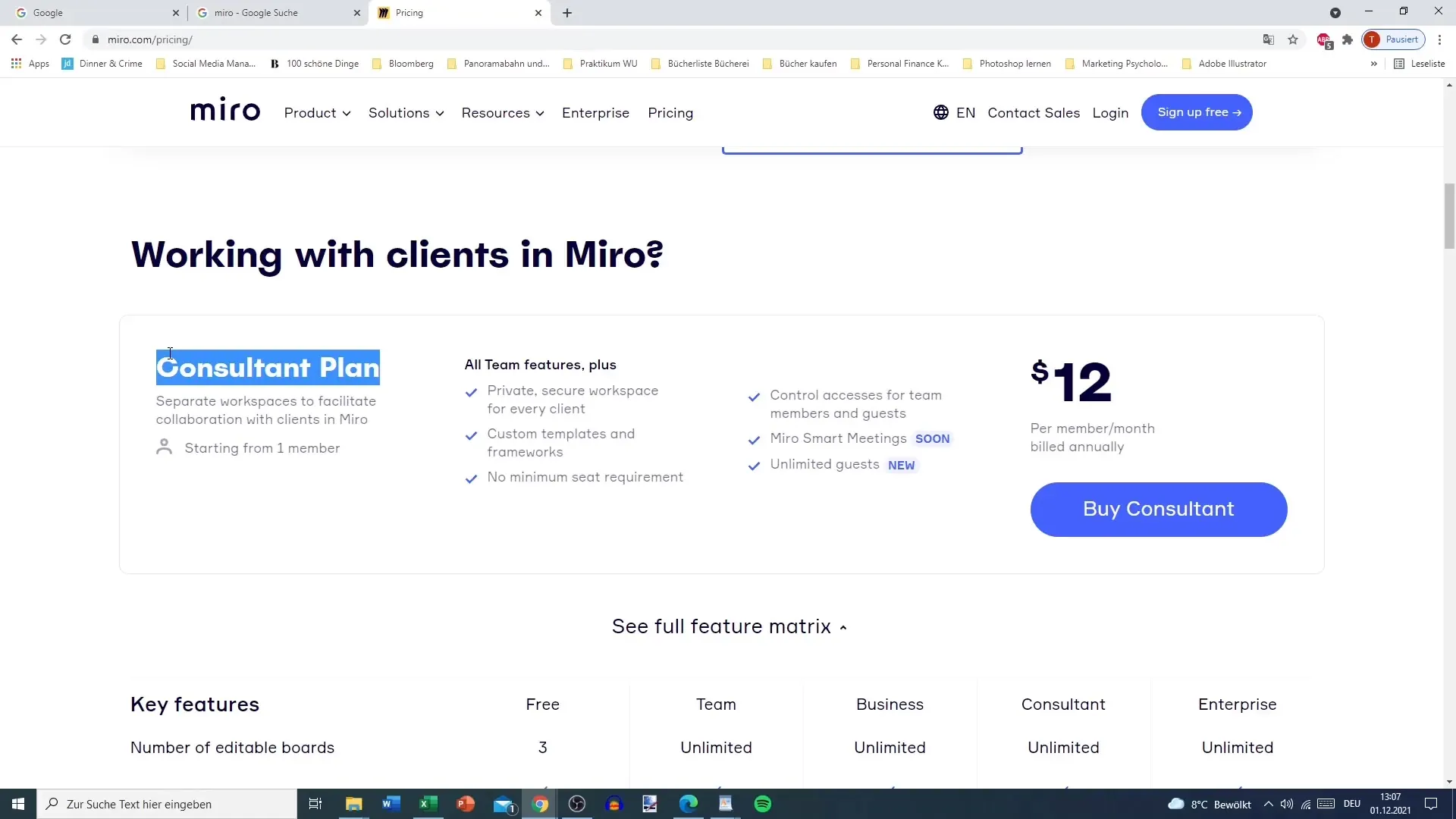
Task: Click the Login link
Action: pyautogui.click(x=1110, y=113)
